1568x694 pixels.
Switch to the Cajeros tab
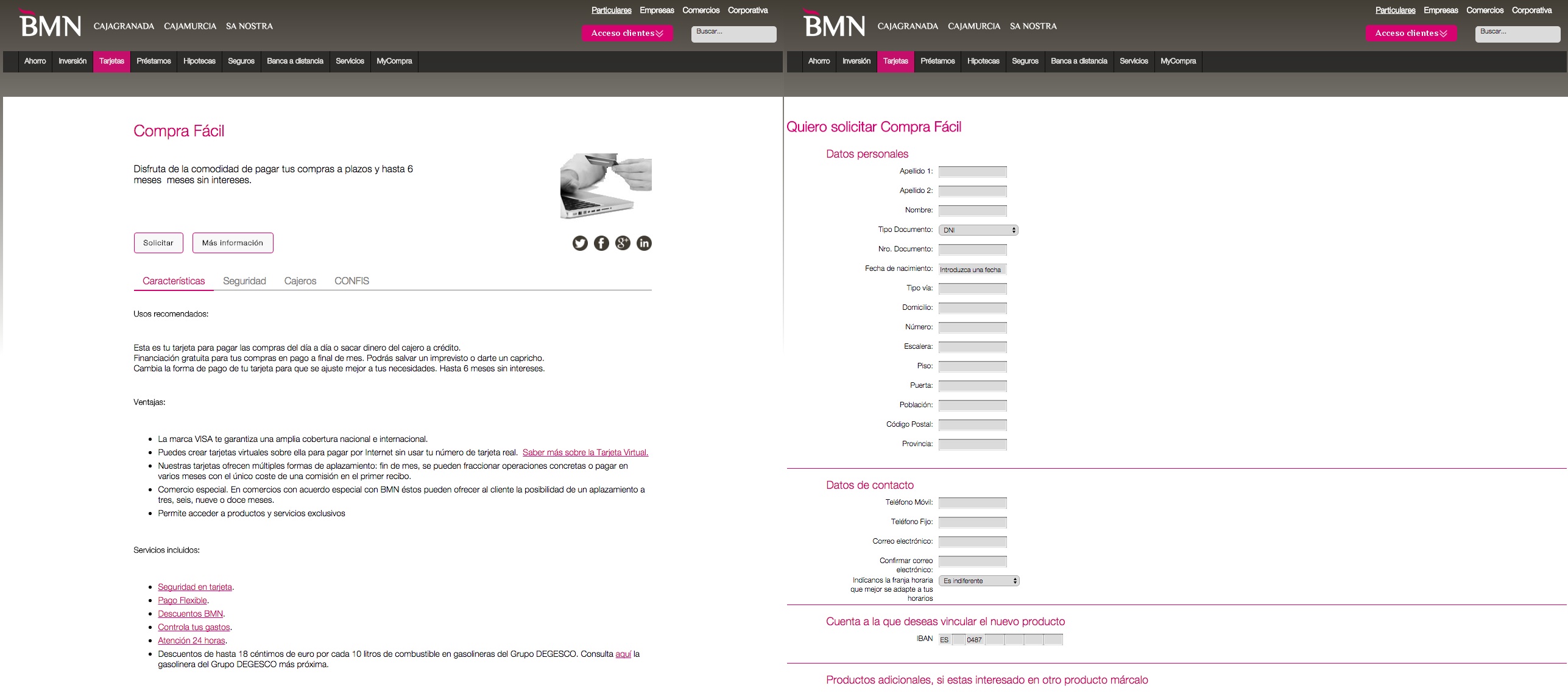[x=300, y=281]
